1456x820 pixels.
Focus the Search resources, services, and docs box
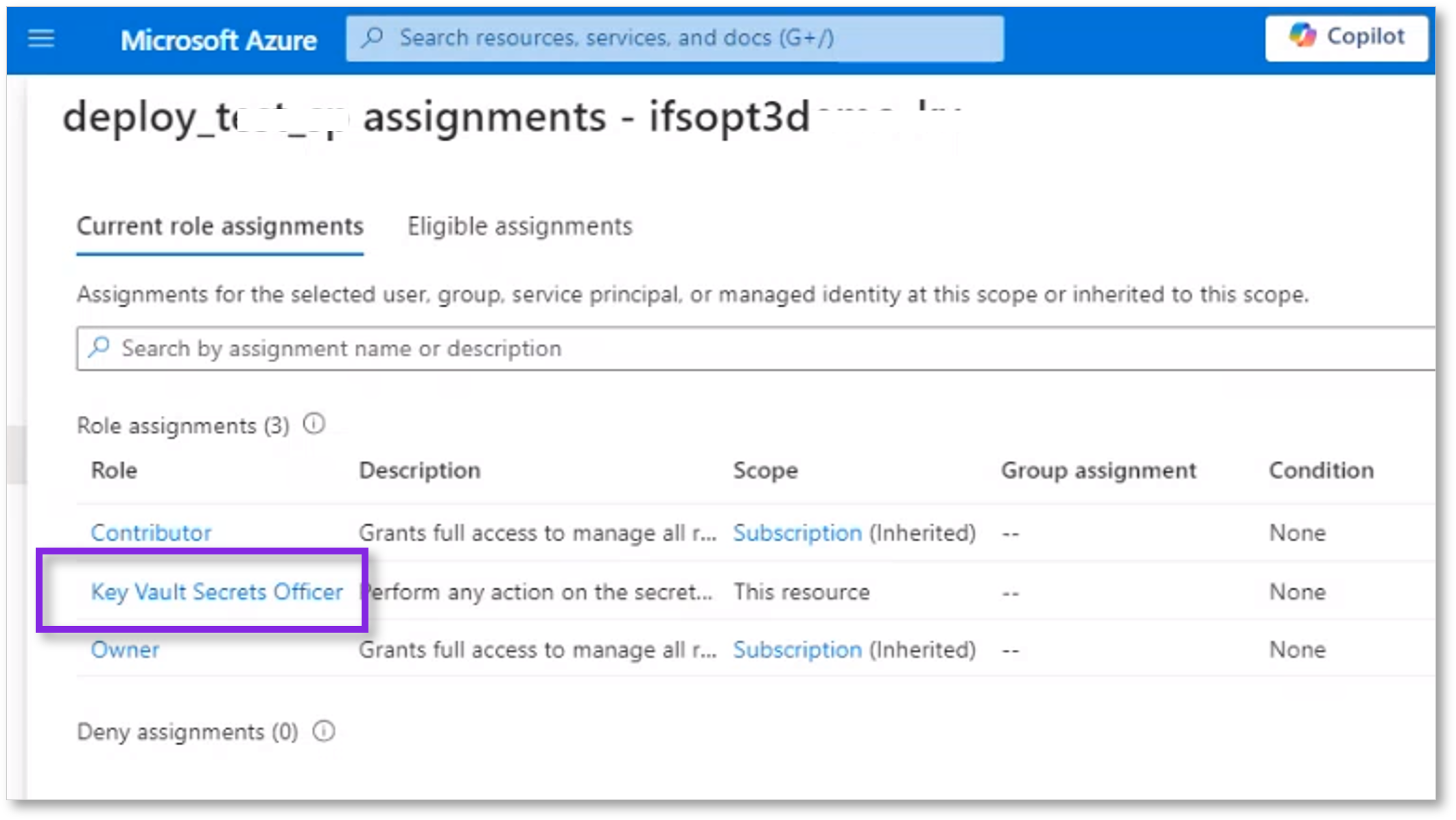[x=674, y=38]
